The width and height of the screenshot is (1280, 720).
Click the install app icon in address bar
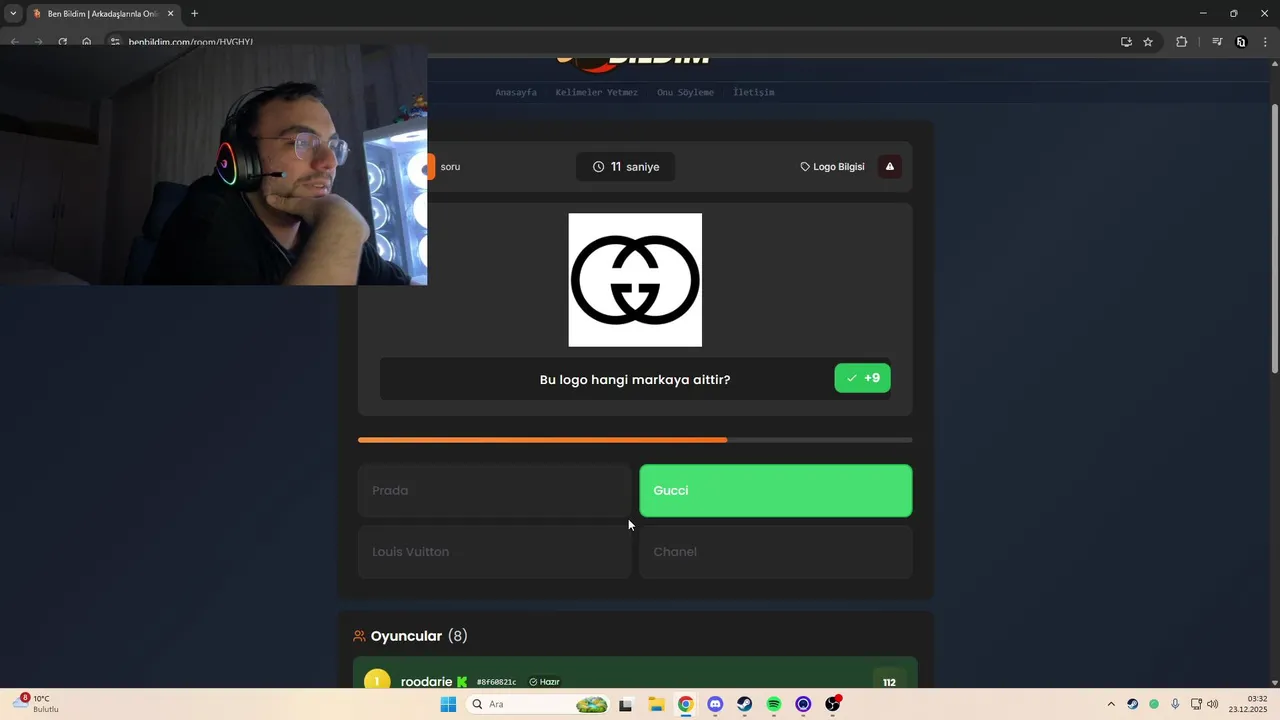click(x=1126, y=42)
